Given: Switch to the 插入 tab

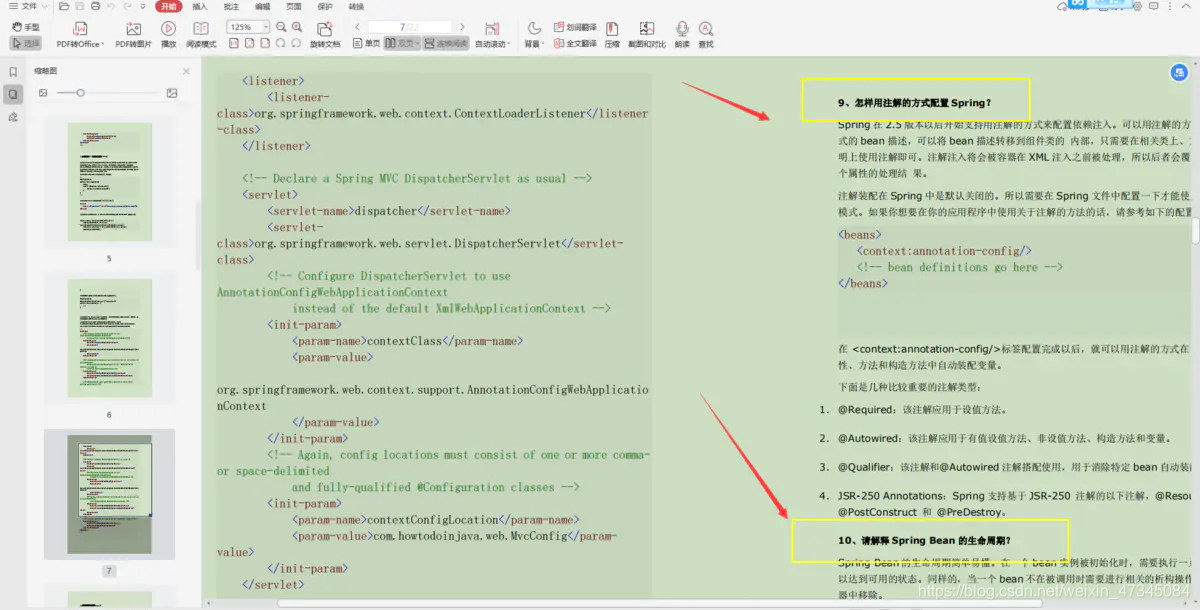Looking at the screenshot, I should 200,6.
